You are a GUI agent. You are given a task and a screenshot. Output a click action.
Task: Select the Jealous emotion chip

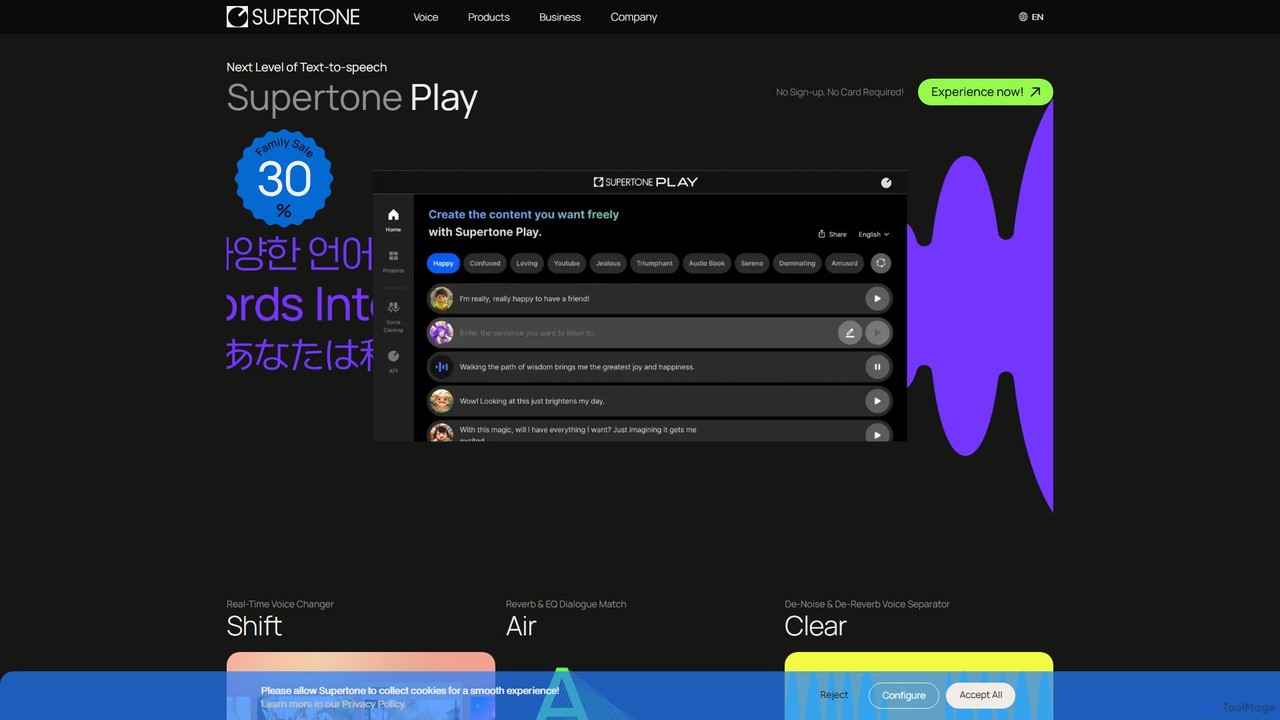coord(608,263)
